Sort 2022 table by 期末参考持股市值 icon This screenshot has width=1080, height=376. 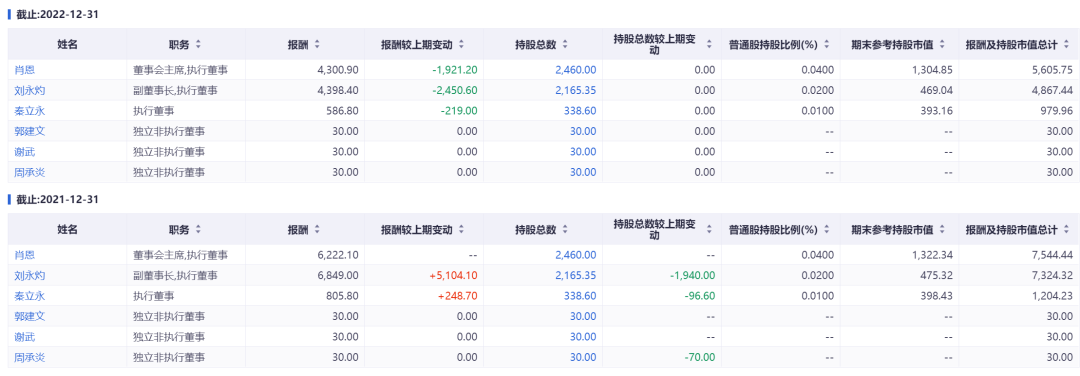pyautogui.click(x=942, y=44)
